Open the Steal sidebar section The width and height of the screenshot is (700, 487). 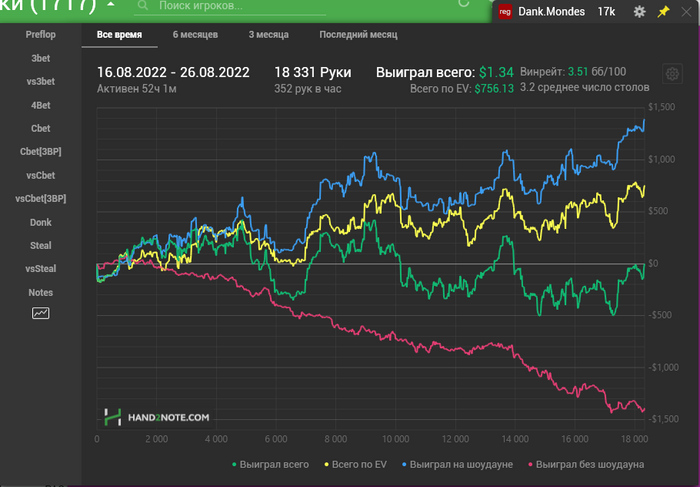[41, 246]
